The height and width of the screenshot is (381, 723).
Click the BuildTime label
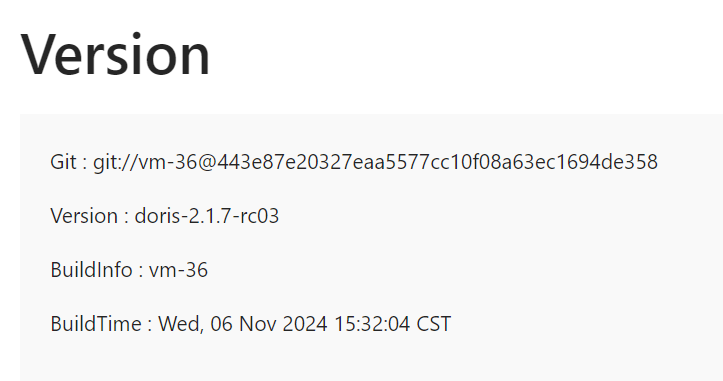pyautogui.click(x=96, y=324)
